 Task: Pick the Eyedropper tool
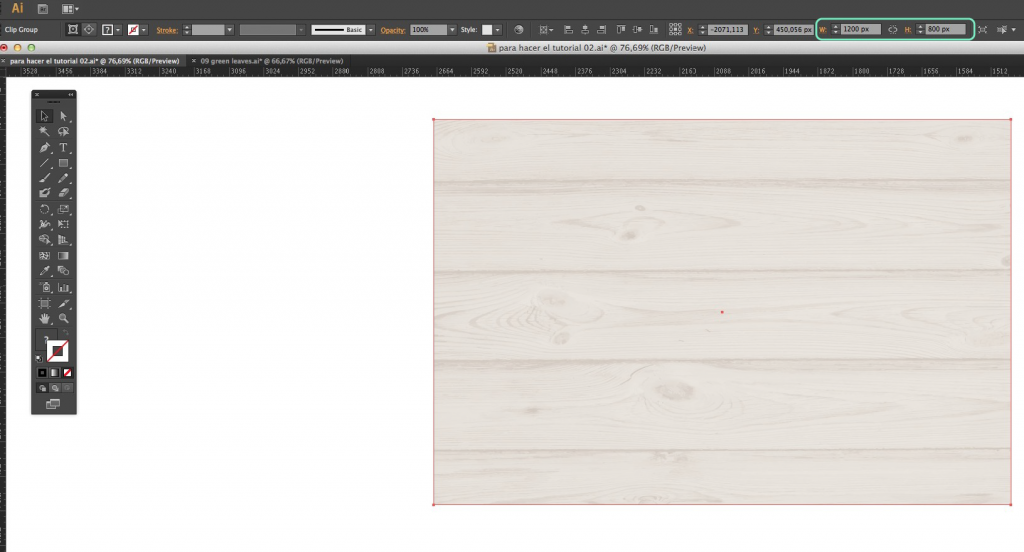click(x=45, y=271)
